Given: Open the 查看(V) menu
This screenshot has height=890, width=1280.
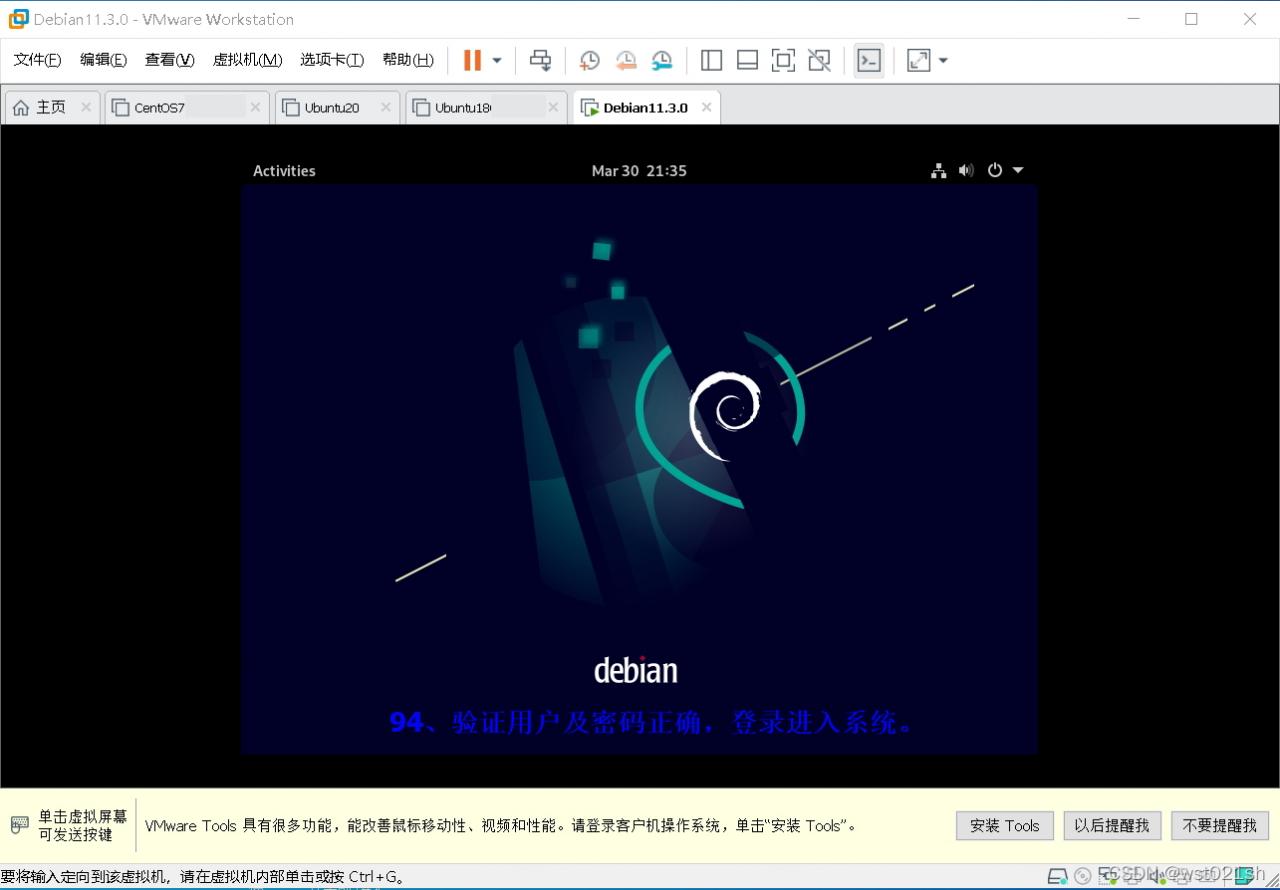Looking at the screenshot, I should pos(169,60).
